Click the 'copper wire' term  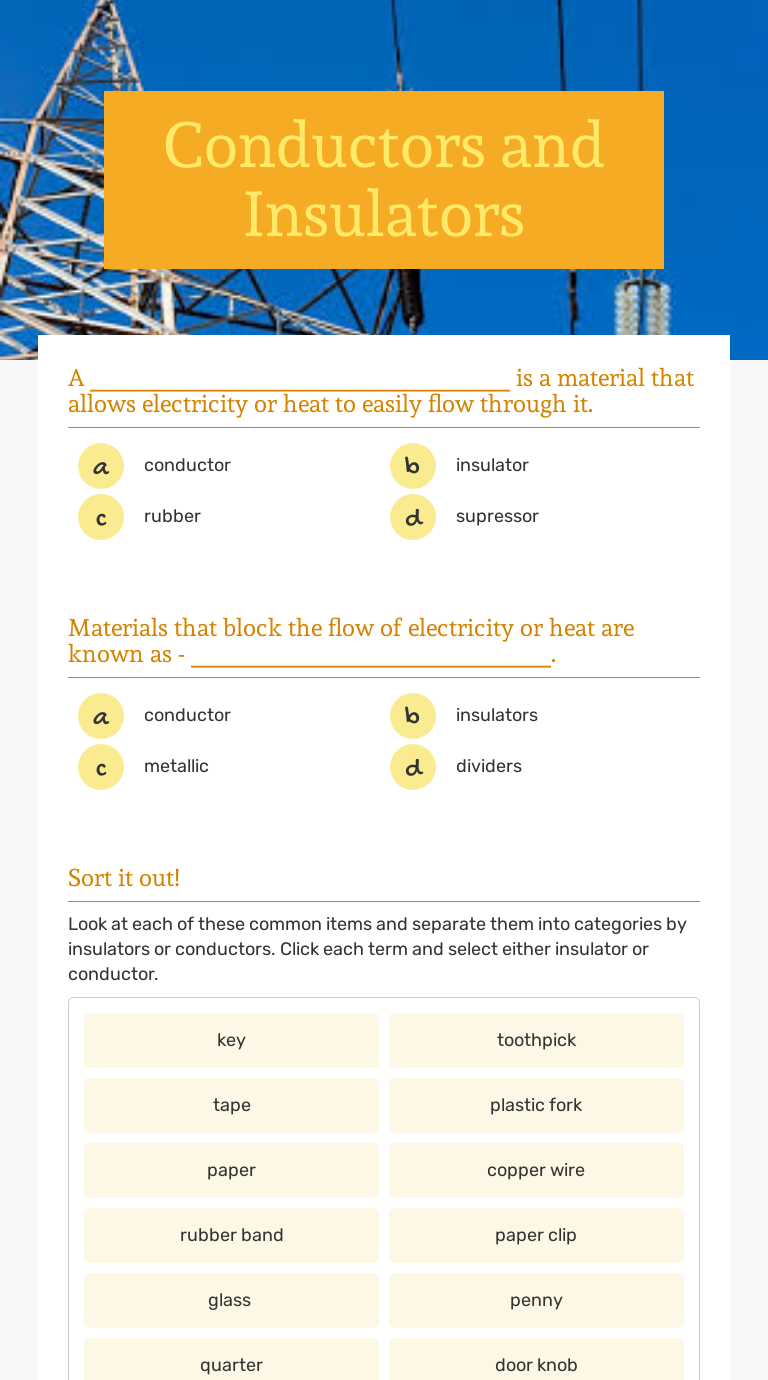536,1170
